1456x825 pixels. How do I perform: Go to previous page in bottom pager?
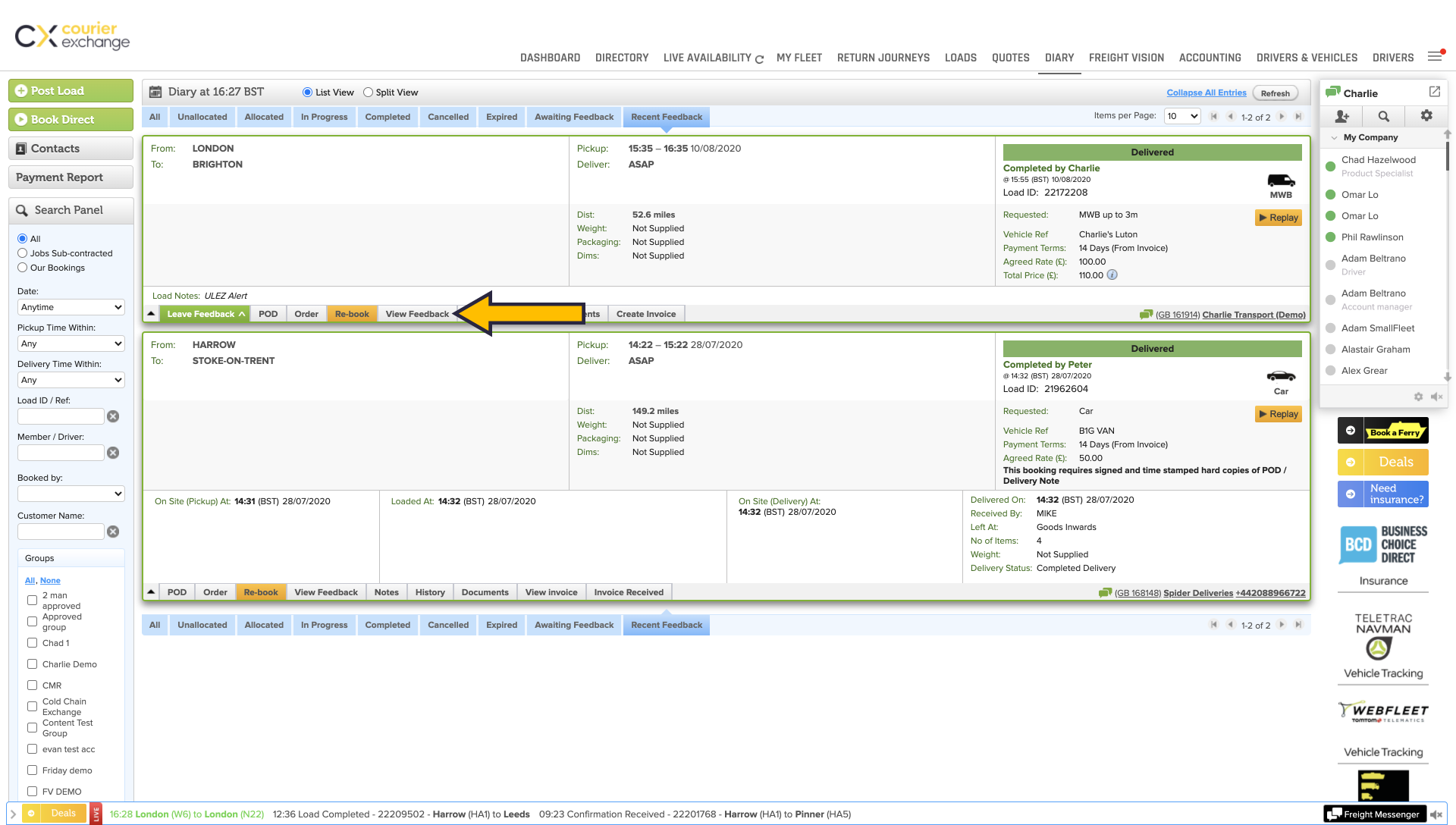[1230, 625]
